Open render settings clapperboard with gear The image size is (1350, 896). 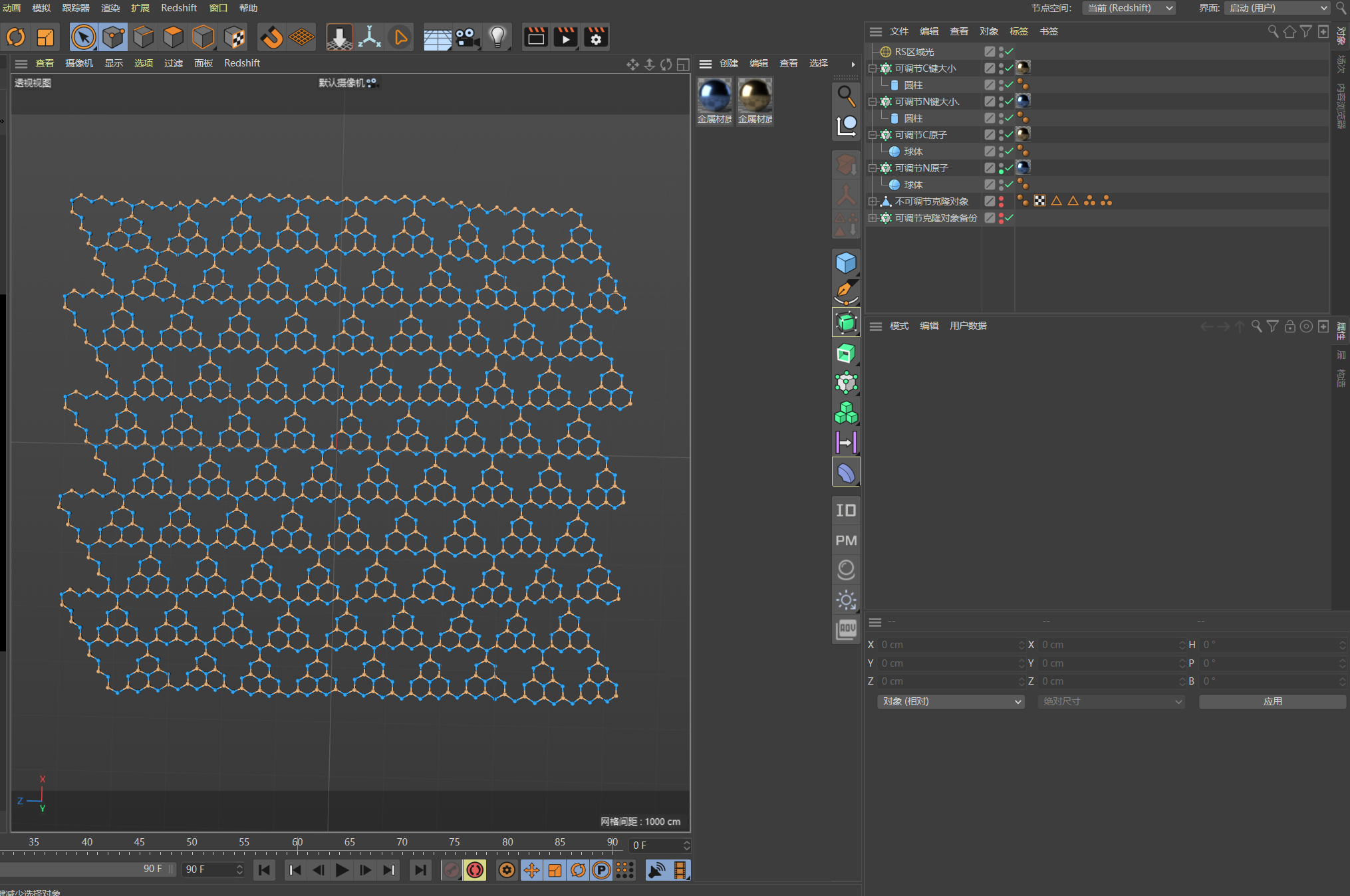coord(595,37)
